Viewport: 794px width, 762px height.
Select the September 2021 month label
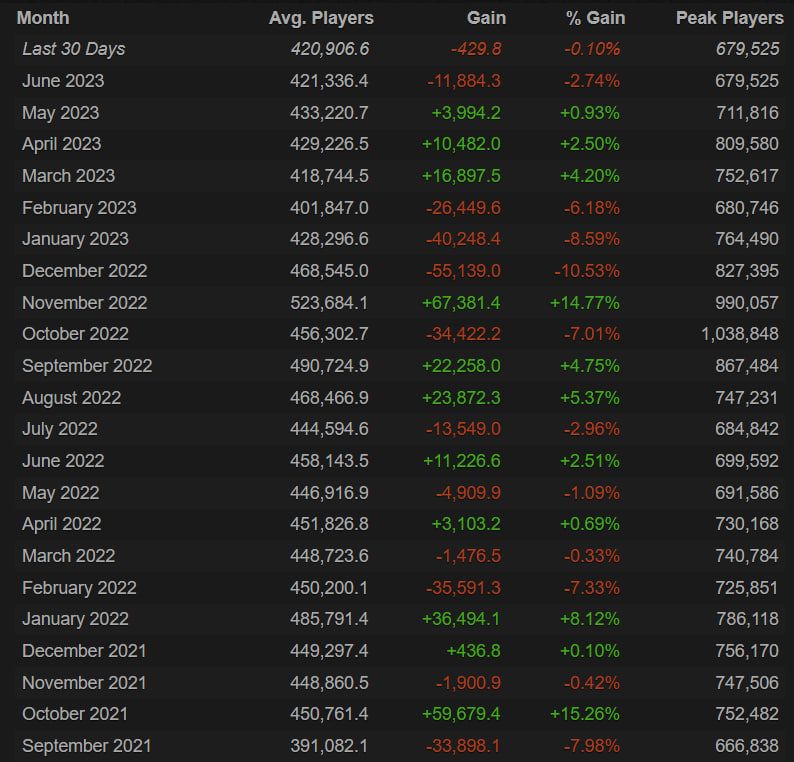[87, 746]
